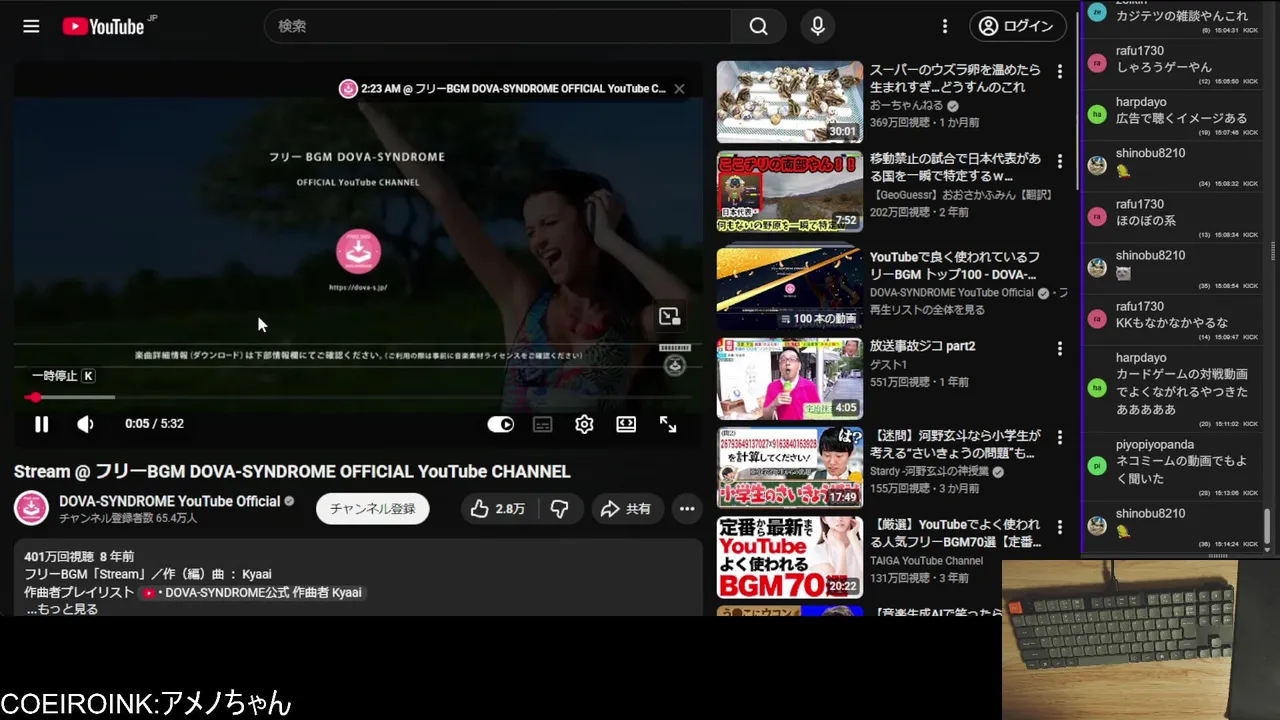Image resolution: width=1280 pixels, height=720 pixels.
Task: Open options menu for BGM70 video
Action: (1060, 527)
